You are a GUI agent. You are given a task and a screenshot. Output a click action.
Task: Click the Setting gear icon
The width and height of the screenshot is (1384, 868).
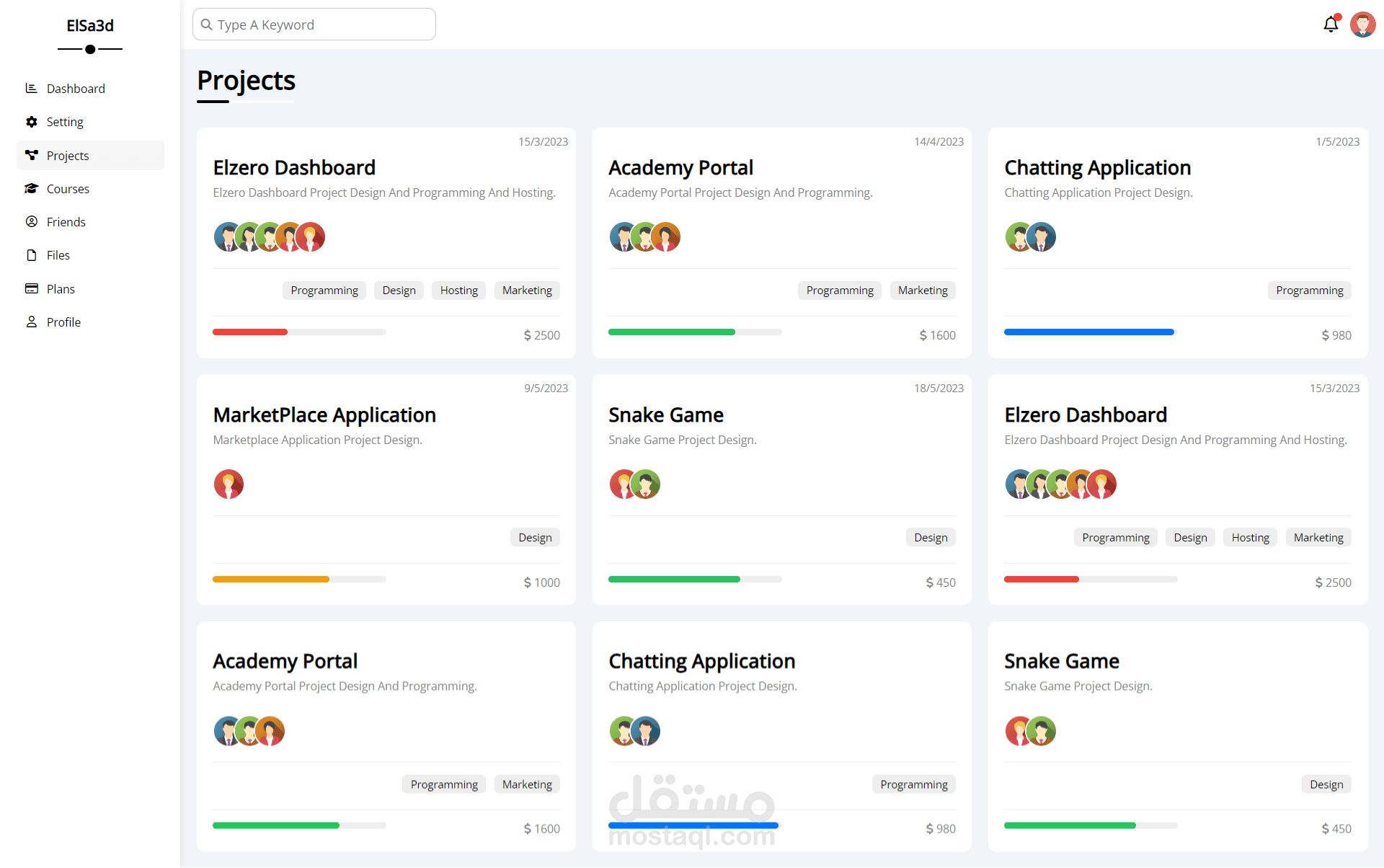(31, 122)
